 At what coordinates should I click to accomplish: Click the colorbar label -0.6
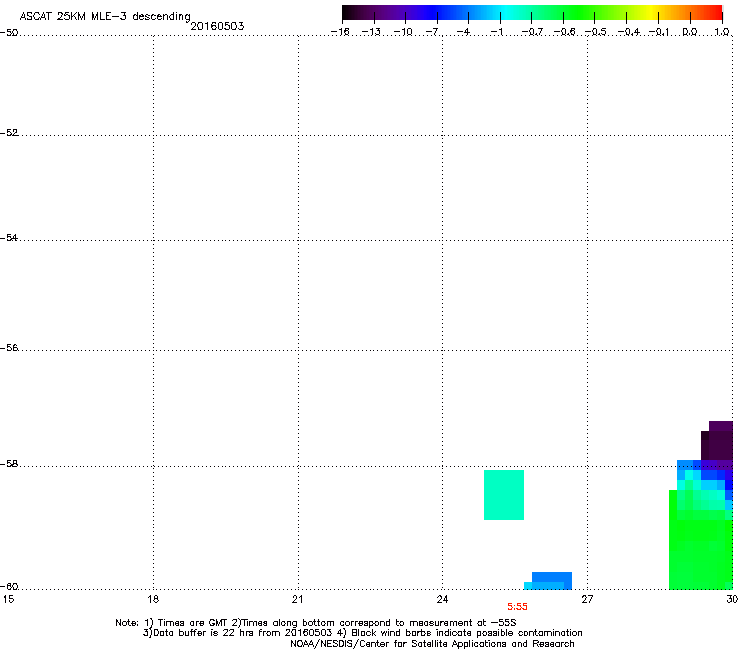564,32
